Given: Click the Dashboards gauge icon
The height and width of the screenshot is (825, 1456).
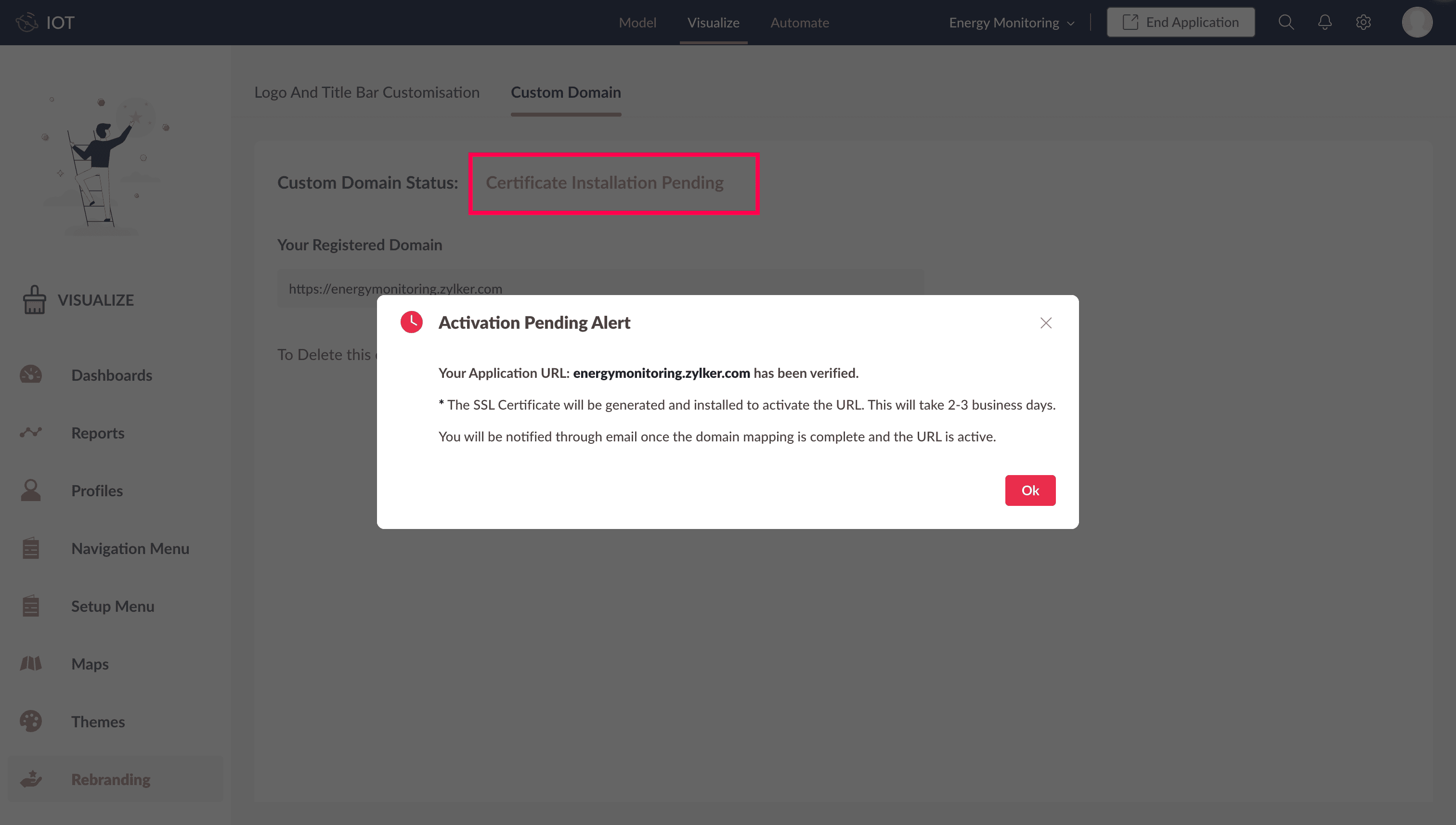Looking at the screenshot, I should 31,375.
